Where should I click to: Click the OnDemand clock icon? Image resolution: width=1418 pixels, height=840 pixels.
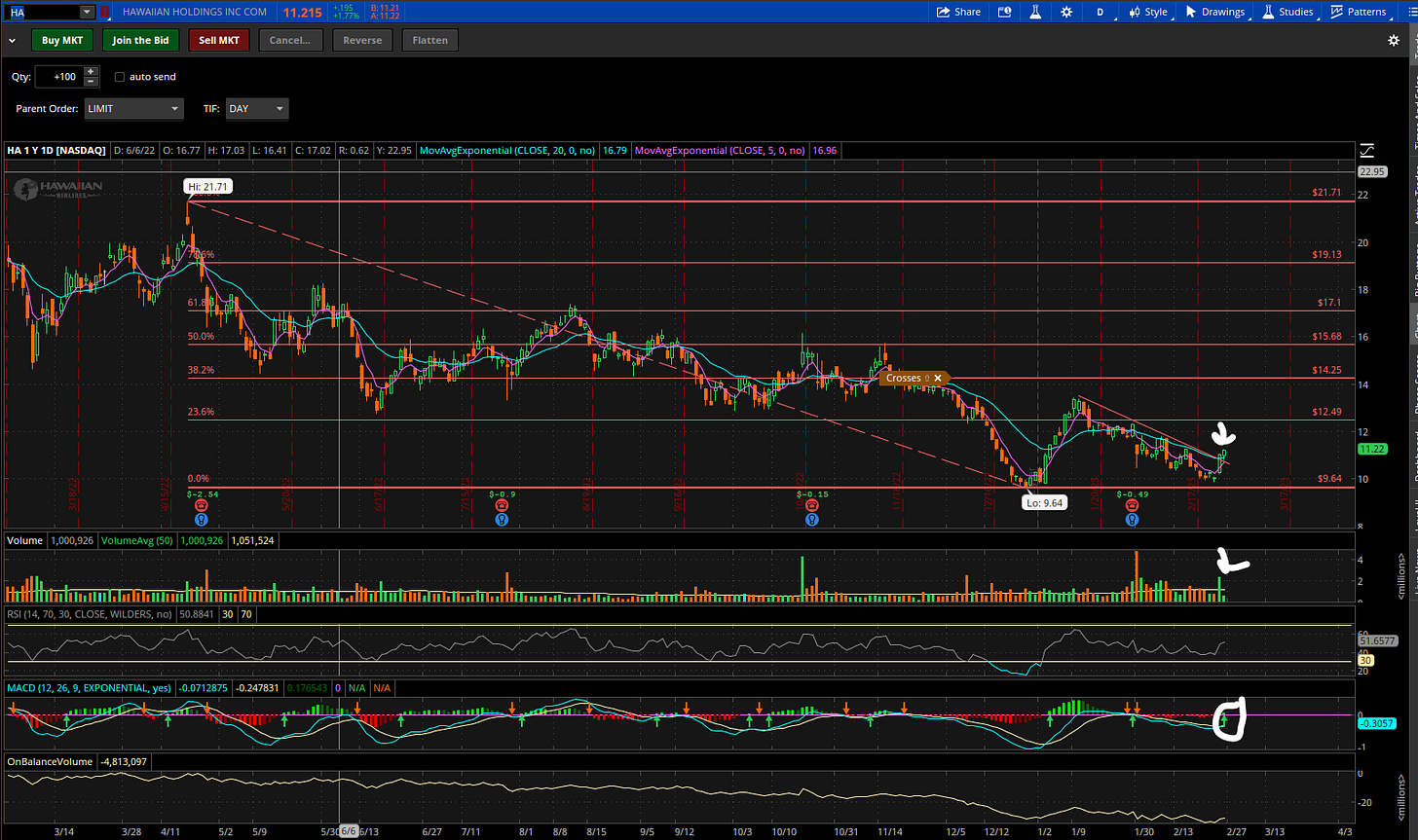coord(1002,12)
